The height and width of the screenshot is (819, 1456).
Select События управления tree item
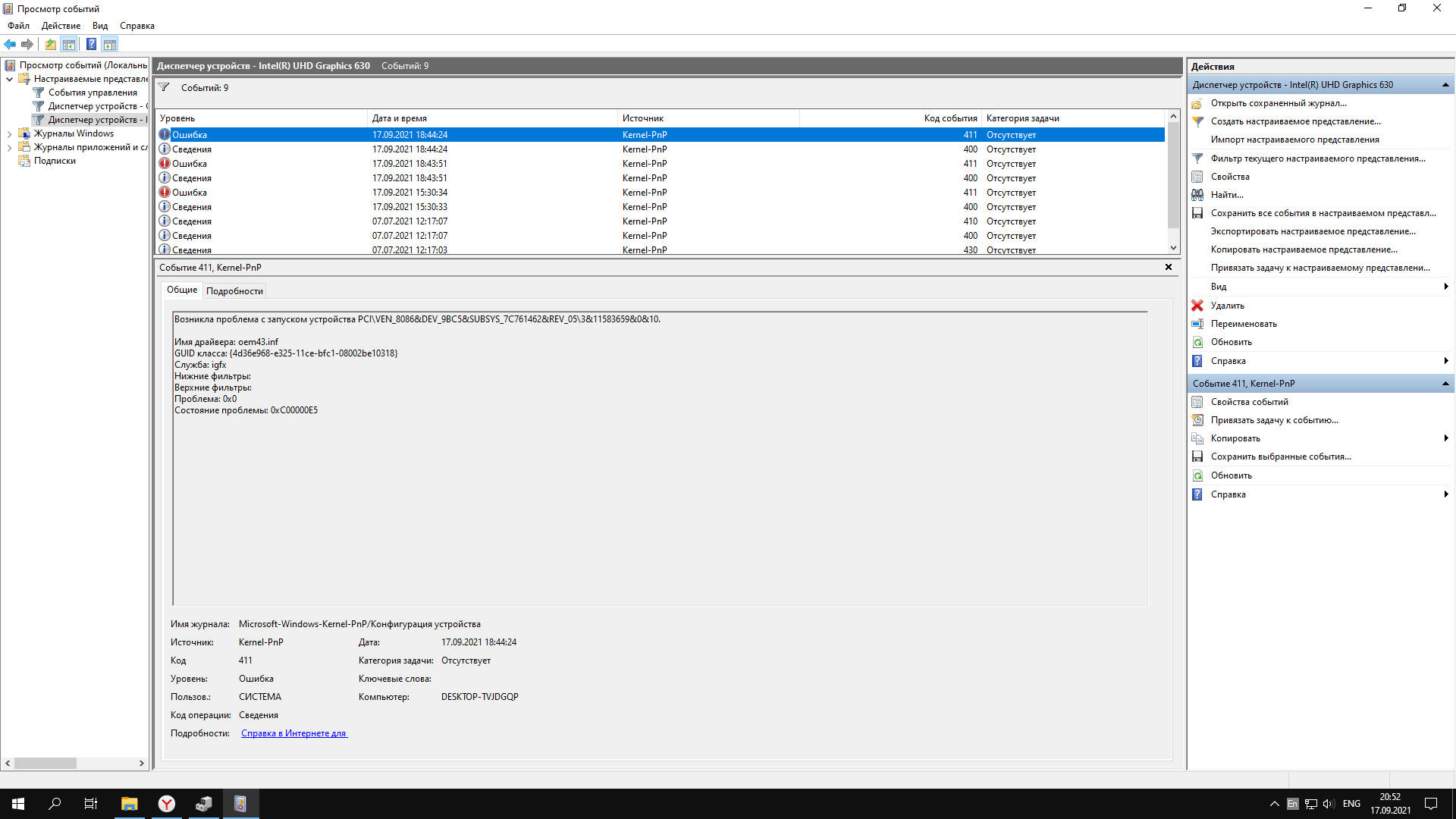pyautogui.click(x=93, y=93)
